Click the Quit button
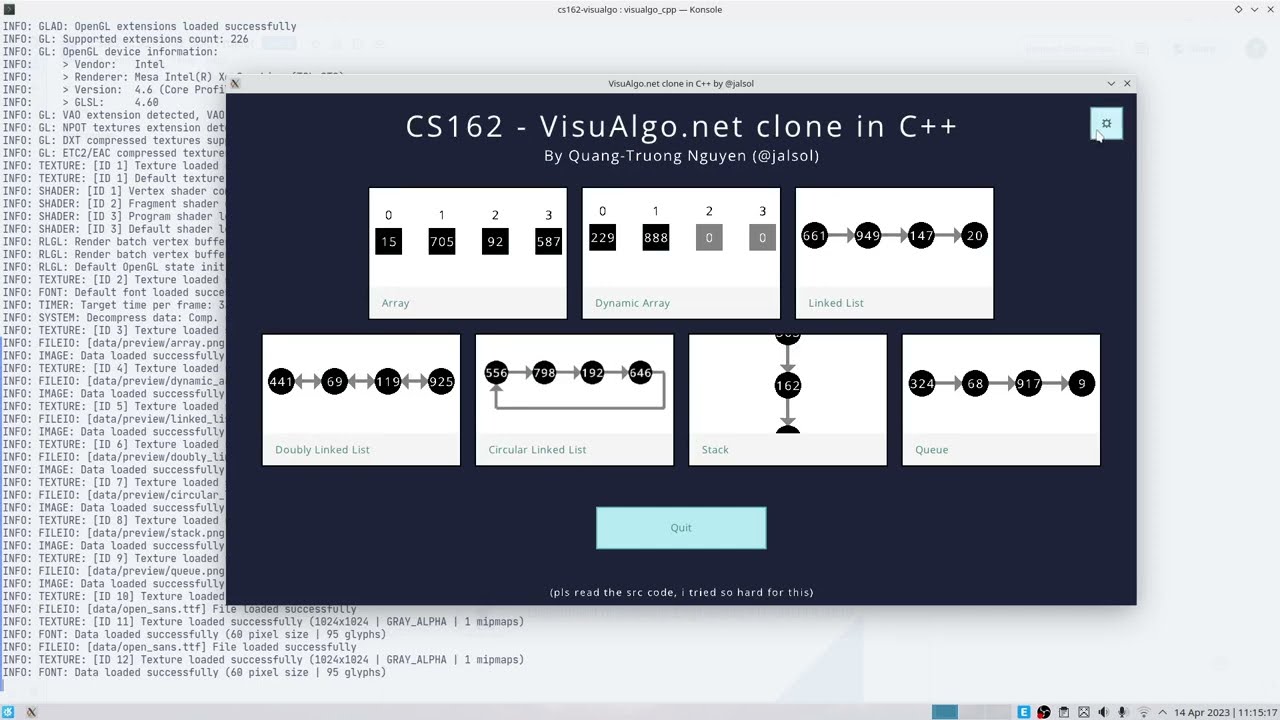1280x720 pixels. click(x=681, y=528)
